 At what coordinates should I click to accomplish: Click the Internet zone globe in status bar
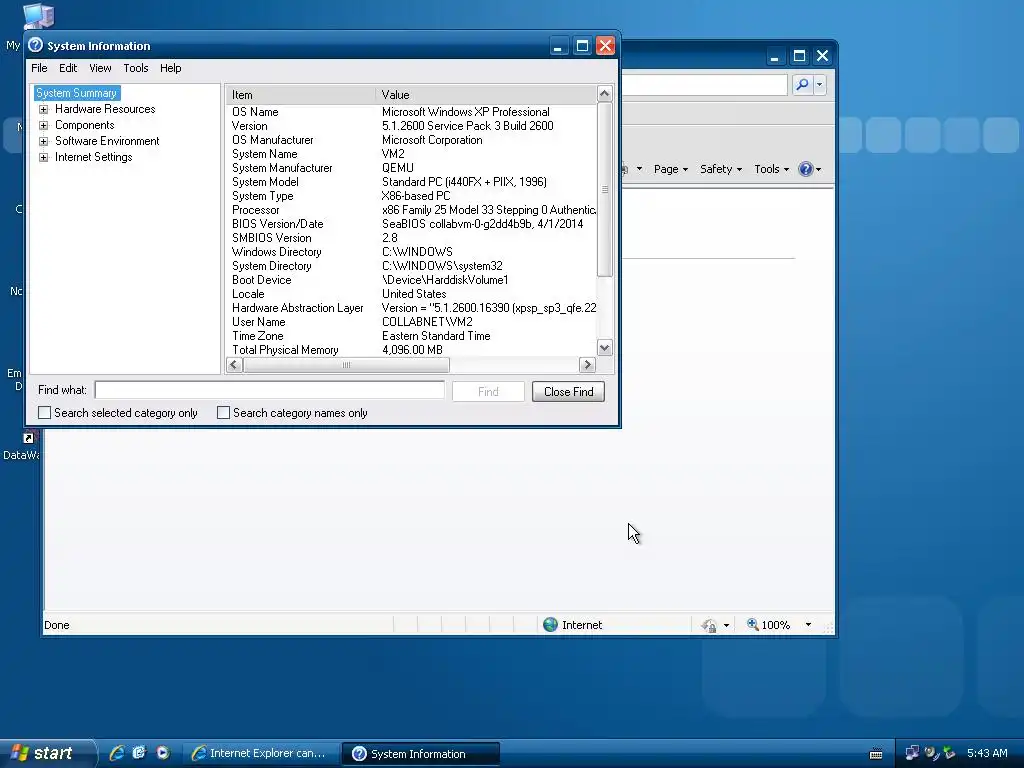click(x=551, y=625)
